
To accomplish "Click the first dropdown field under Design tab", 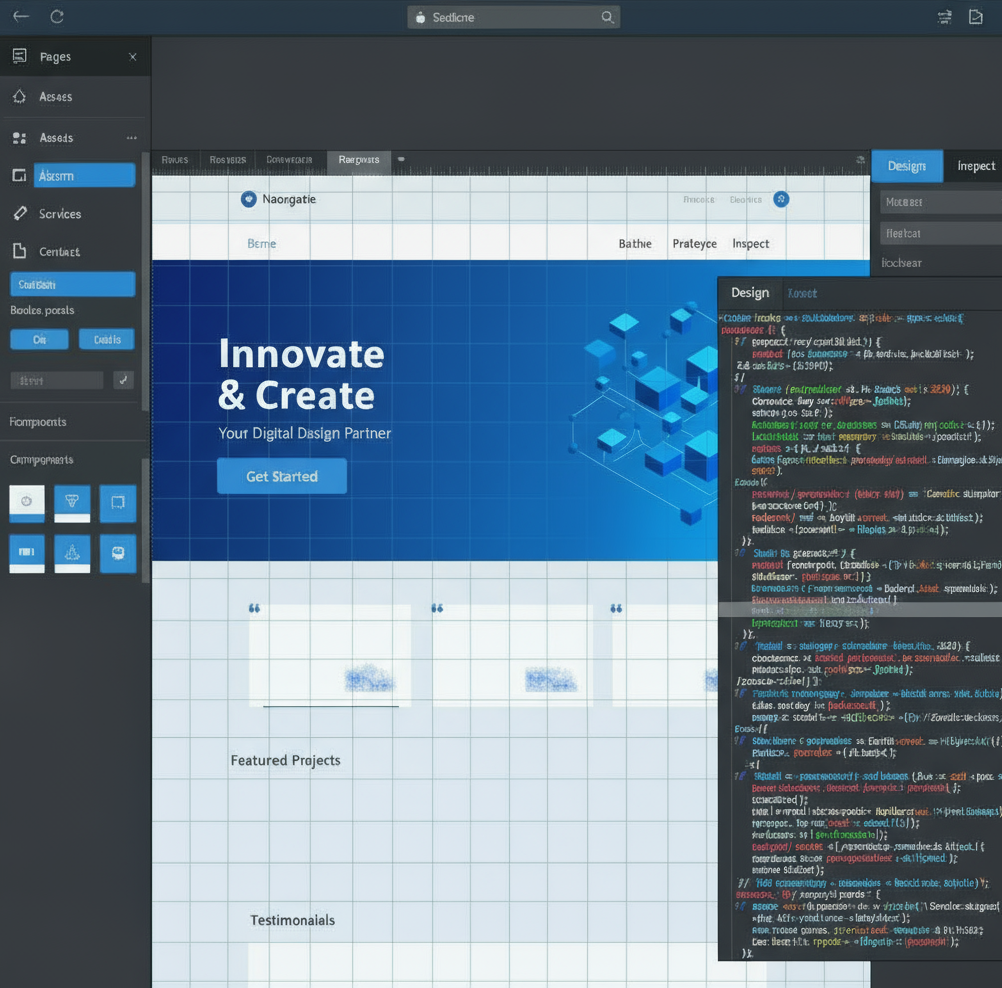I will pyautogui.click(x=940, y=202).
